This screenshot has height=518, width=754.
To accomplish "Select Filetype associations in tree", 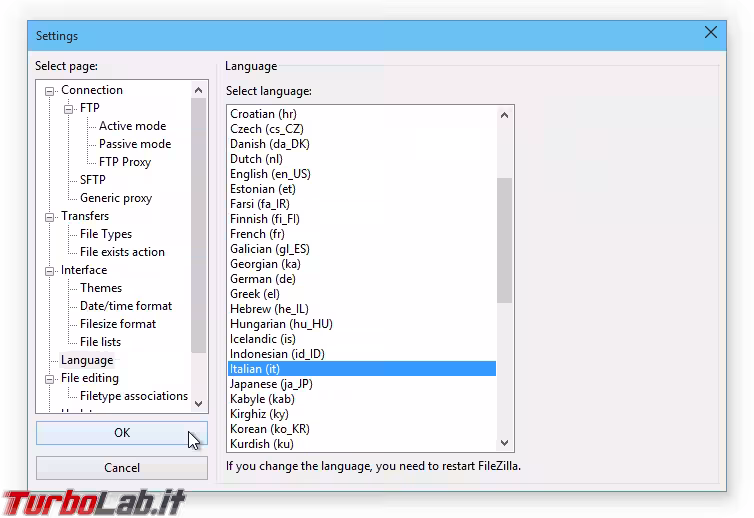I will tap(133, 396).
